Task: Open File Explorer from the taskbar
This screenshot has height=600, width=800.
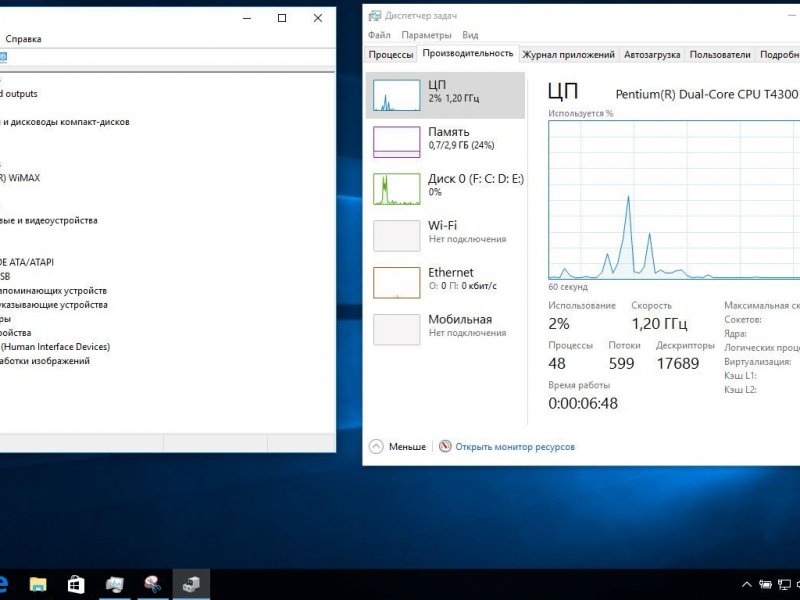Action: click(38, 584)
